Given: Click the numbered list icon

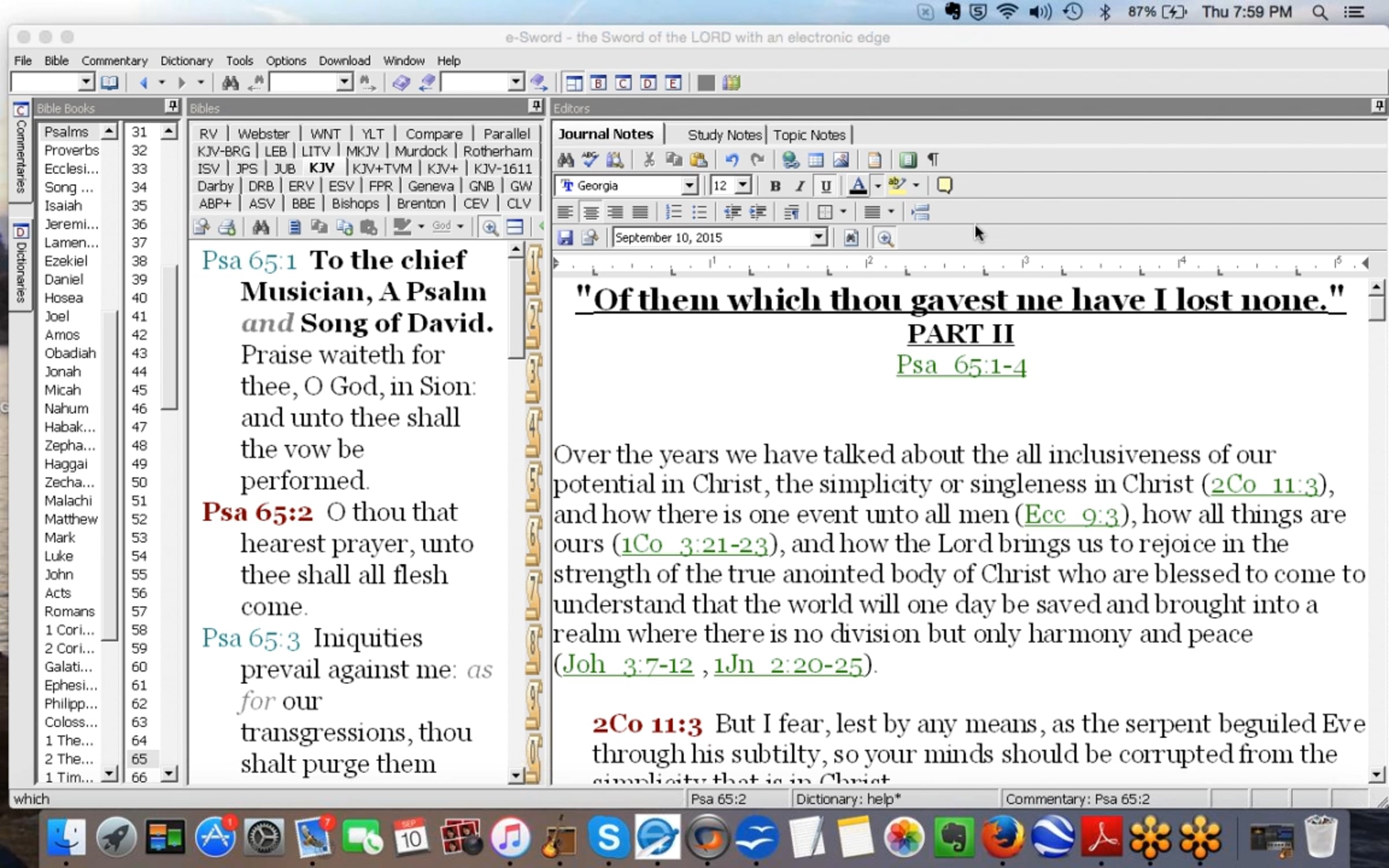Looking at the screenshot, I should pyautogui.click(x=674, y=212).
